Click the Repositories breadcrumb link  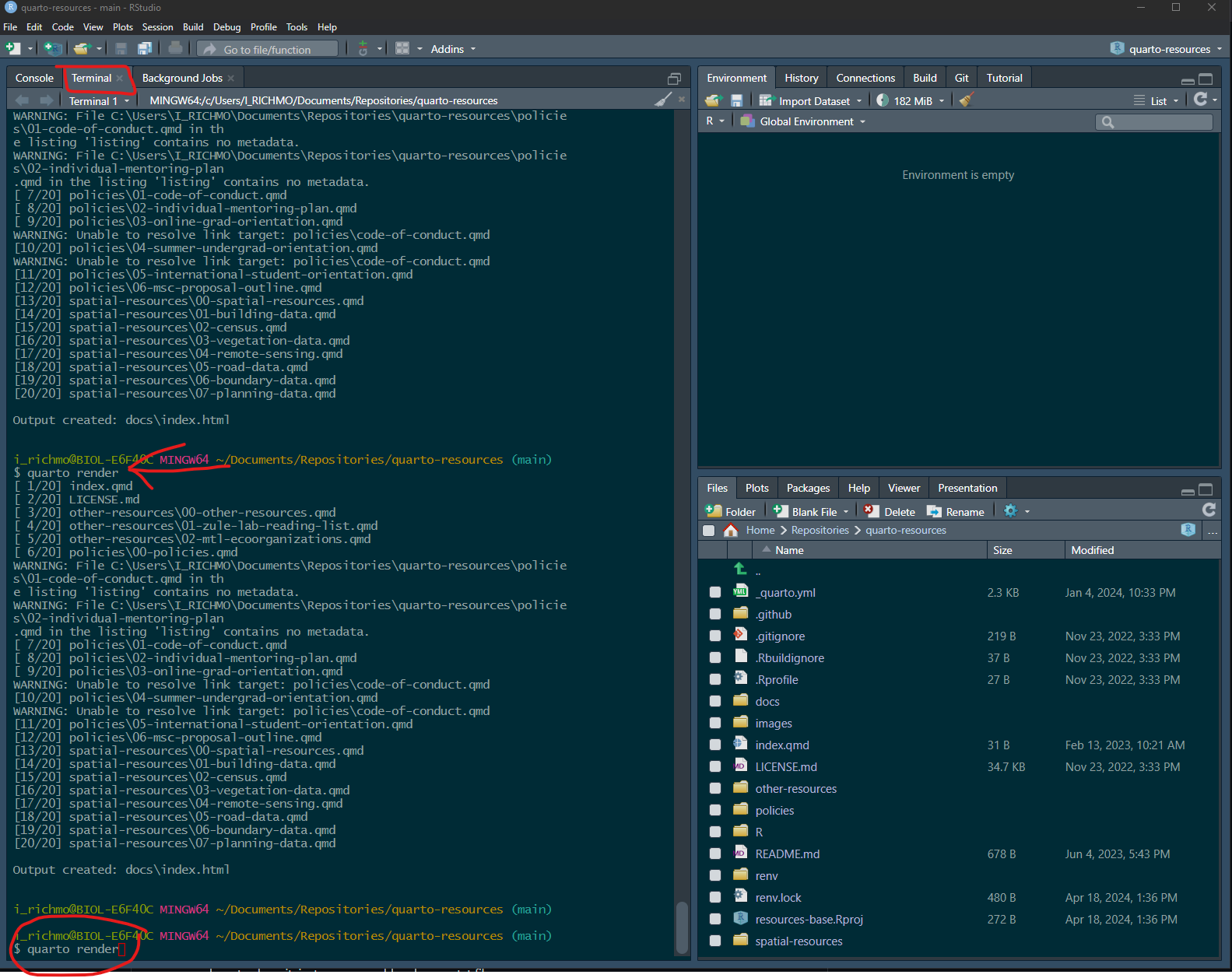(820, 531)
